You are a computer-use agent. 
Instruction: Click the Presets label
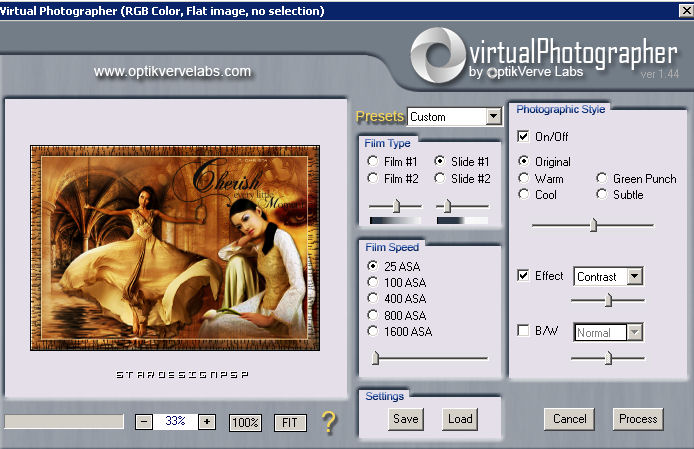pyautogui.click(x=380, y=116)
